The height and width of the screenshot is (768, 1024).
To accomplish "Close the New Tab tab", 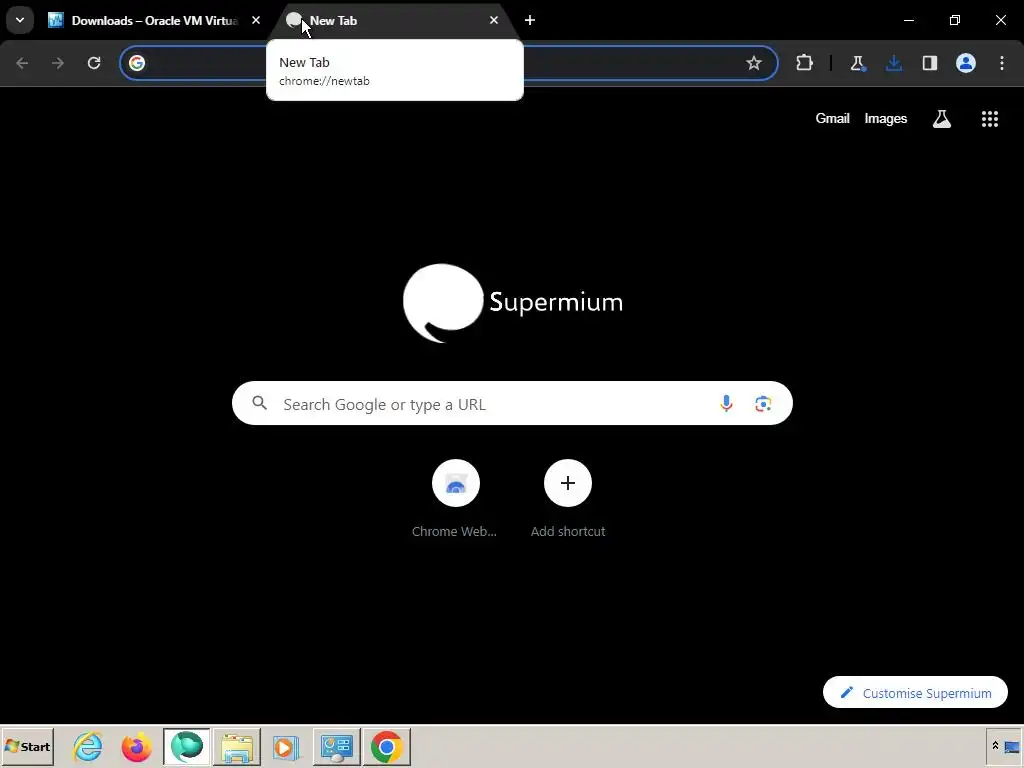I will [x=494, y=20].
